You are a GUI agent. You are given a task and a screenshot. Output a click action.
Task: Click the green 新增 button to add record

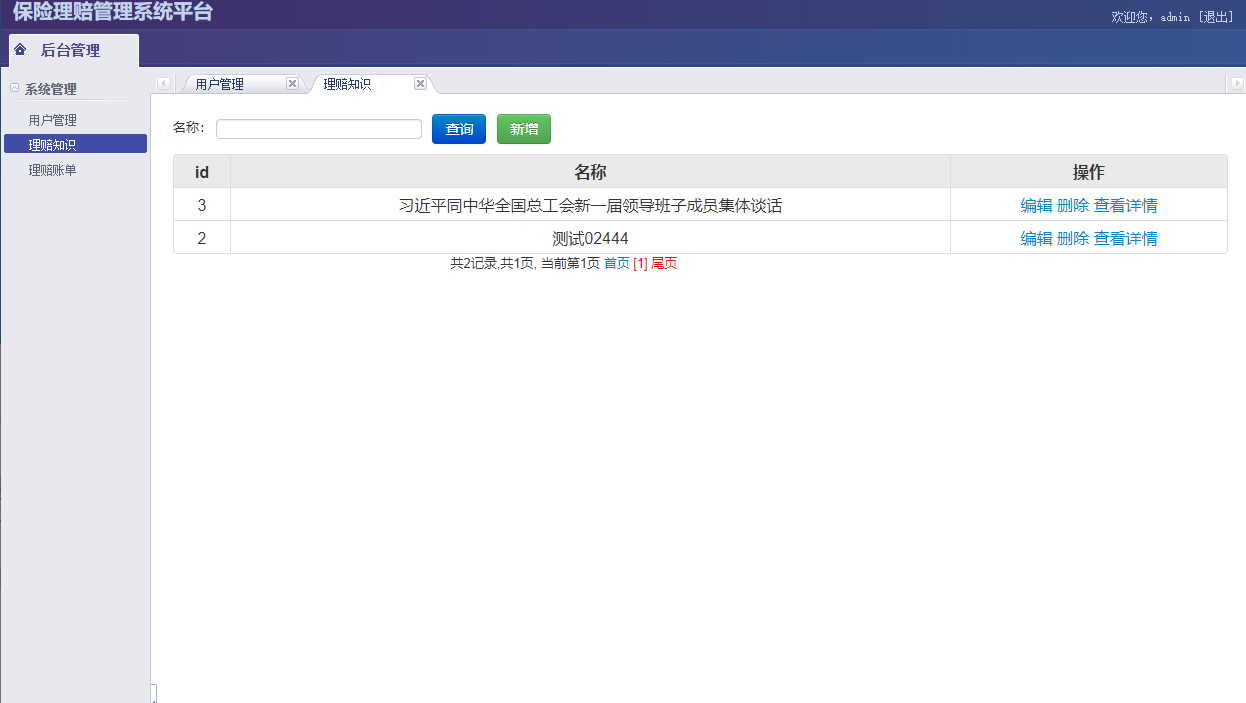coord(523,128)
